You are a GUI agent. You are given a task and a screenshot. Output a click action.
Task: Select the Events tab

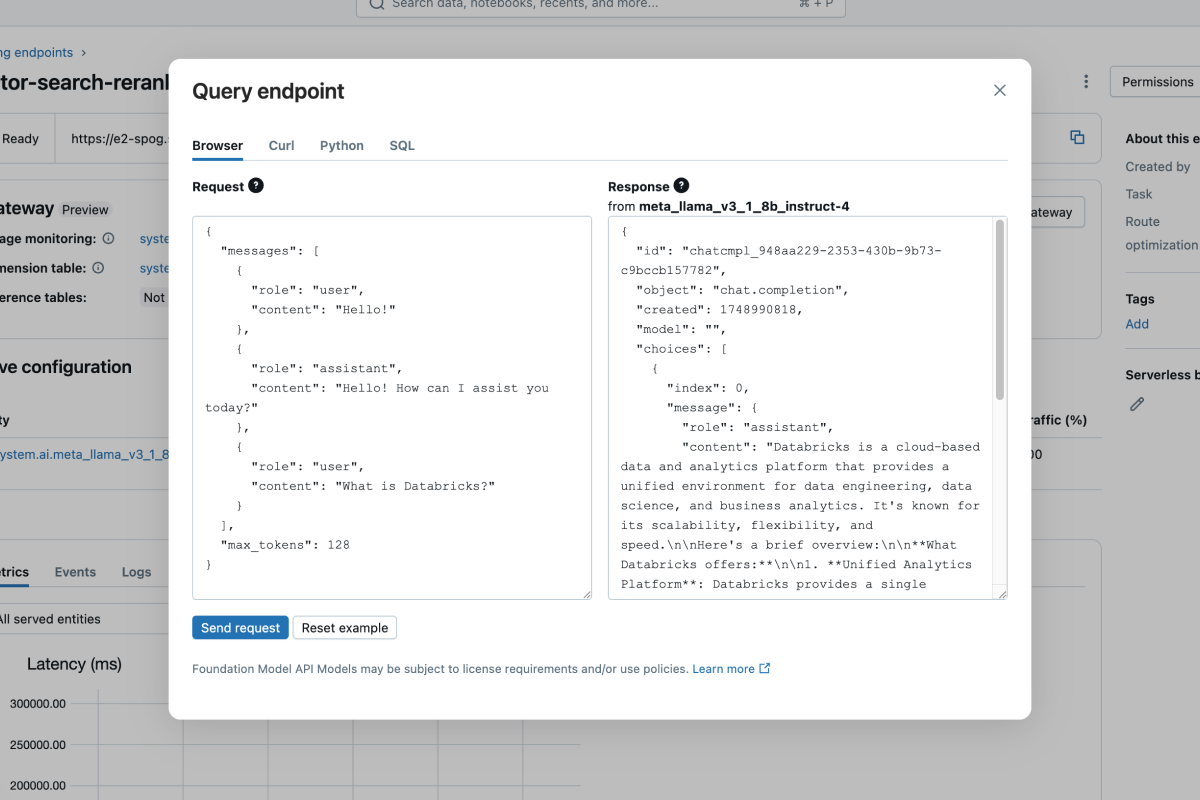[x=75, y=571]
